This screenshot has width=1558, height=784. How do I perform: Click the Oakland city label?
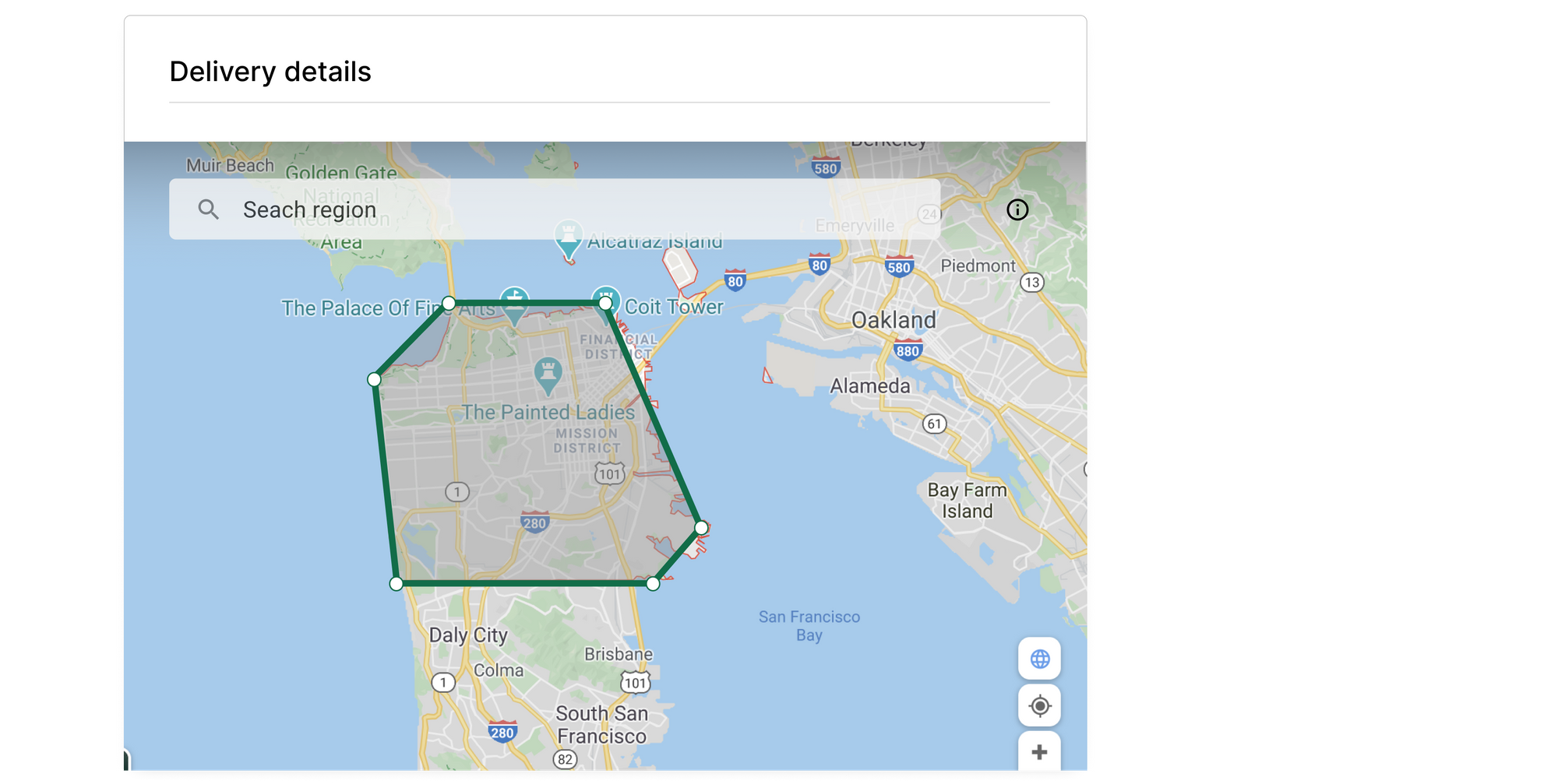point(894,320)
